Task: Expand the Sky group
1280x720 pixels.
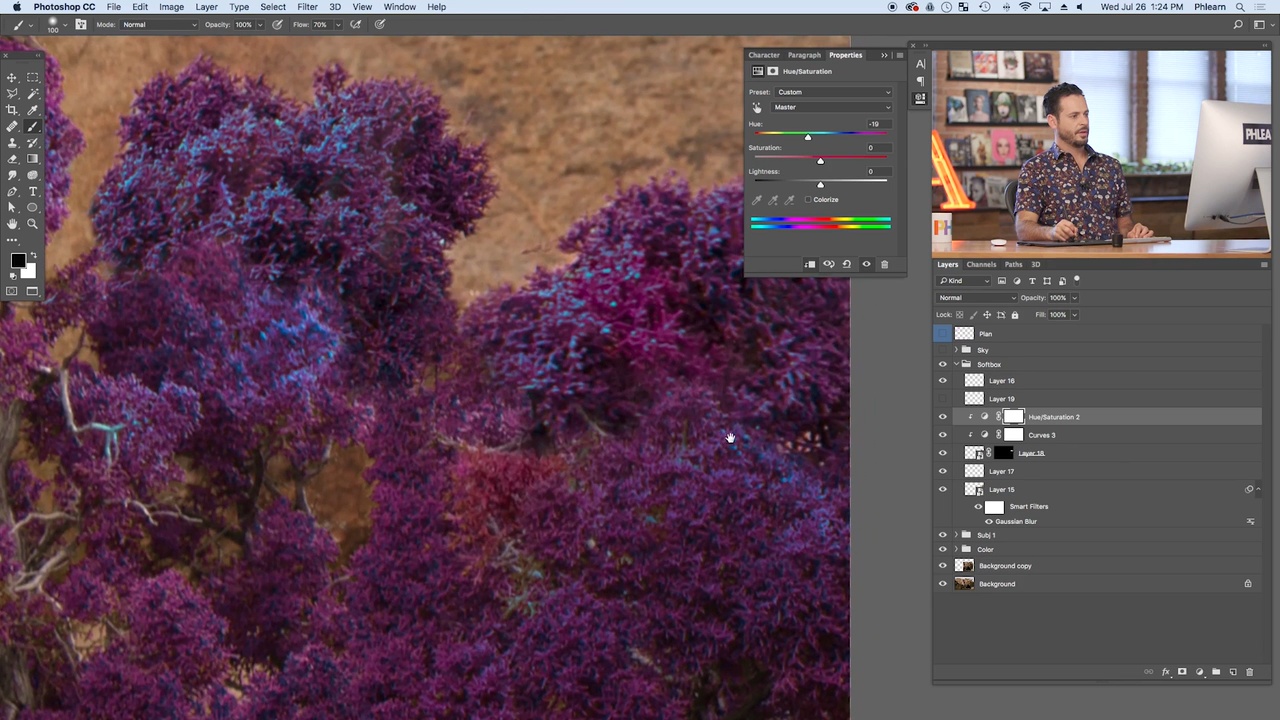Action: point(956,350)
